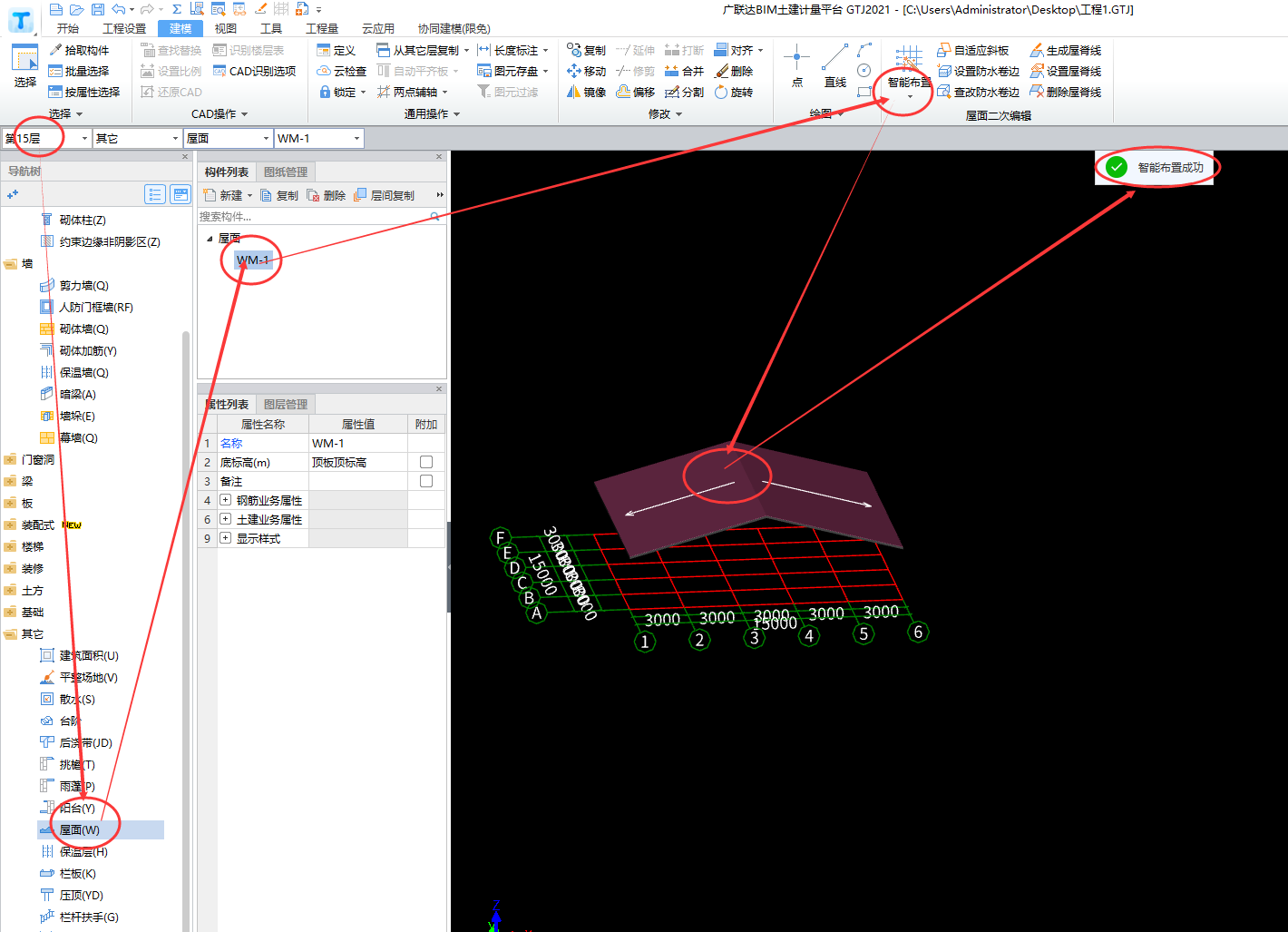Open CAD识别选项 options

254,71
